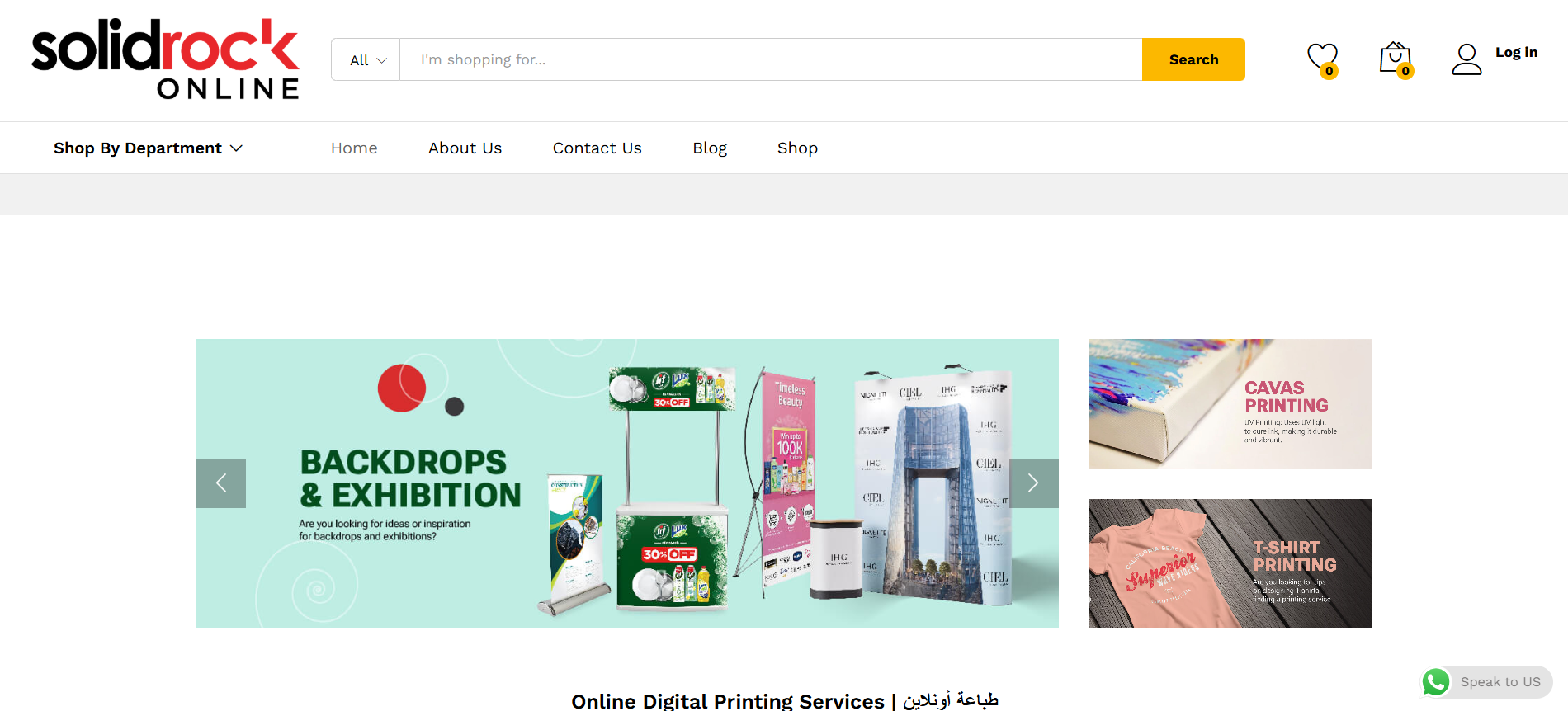Viewport: 1568px width, 711px height.
Task: Open the Shop menu link
Action: [x=797, y=148]
